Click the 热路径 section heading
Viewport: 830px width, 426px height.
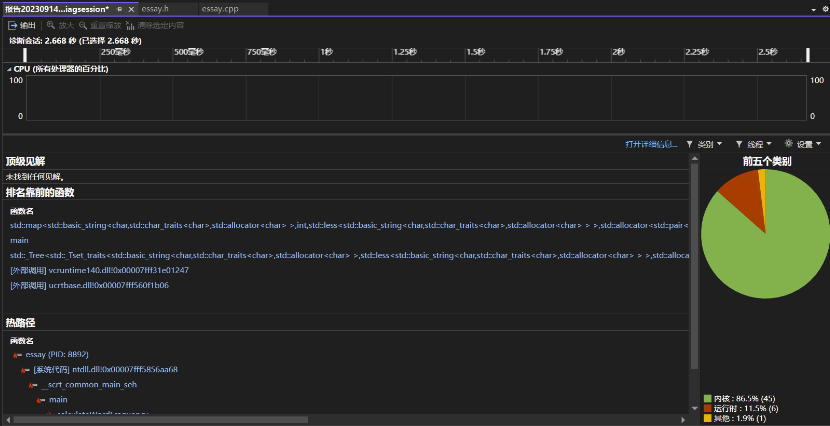coord(20,322)
